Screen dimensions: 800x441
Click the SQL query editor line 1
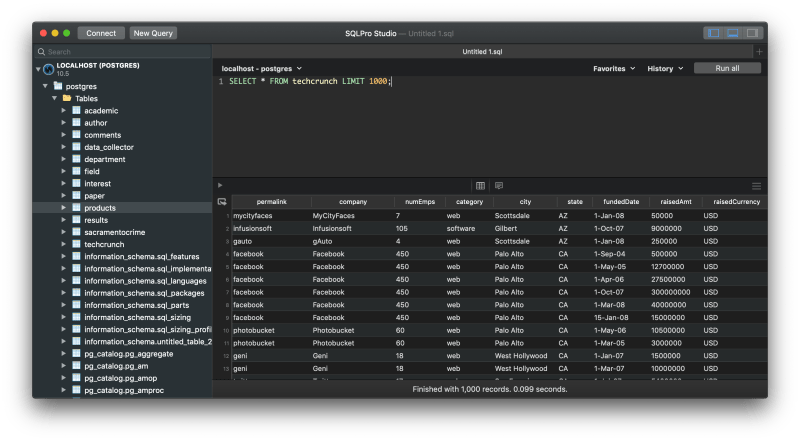pyautogui.click(x=490, y=81)
